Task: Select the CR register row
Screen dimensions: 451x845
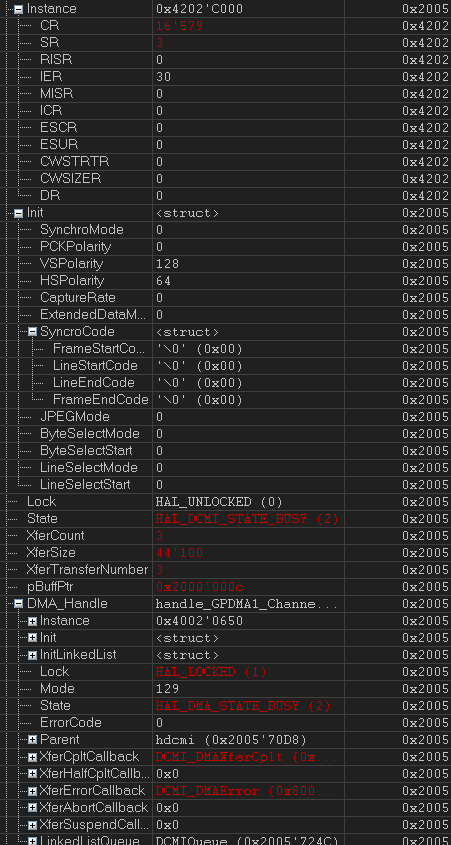Action: point(225,25)
